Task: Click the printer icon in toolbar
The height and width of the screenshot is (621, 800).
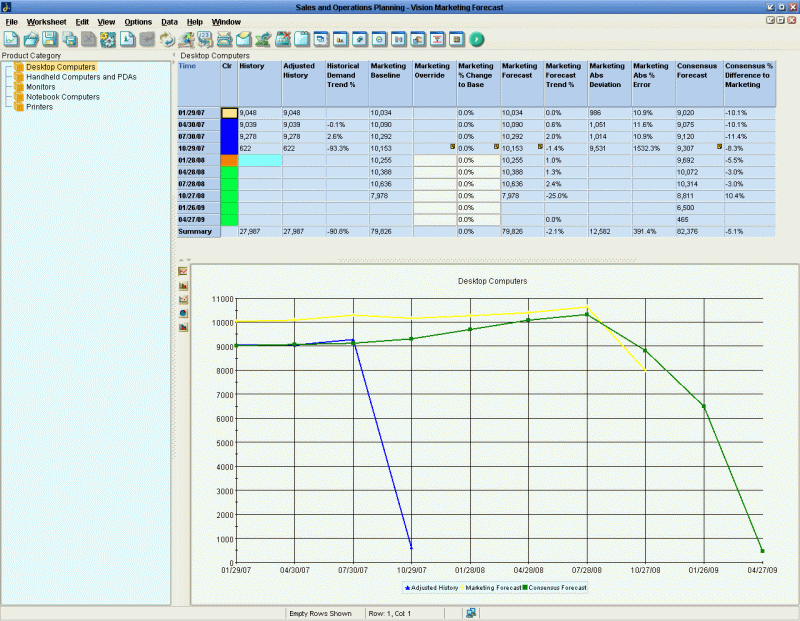Action: click(x=224, y=39)
